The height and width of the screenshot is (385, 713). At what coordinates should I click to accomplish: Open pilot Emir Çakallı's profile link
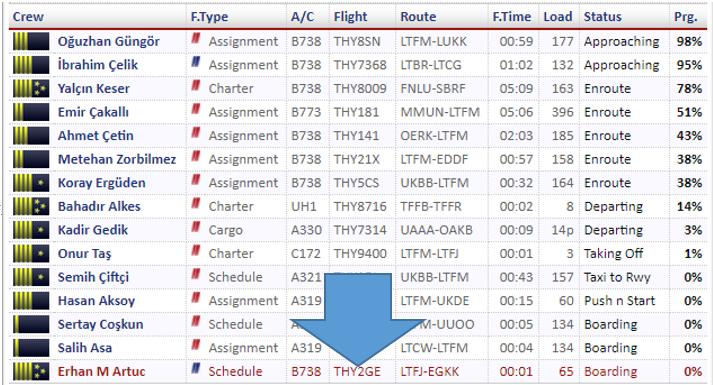[93, 112]
